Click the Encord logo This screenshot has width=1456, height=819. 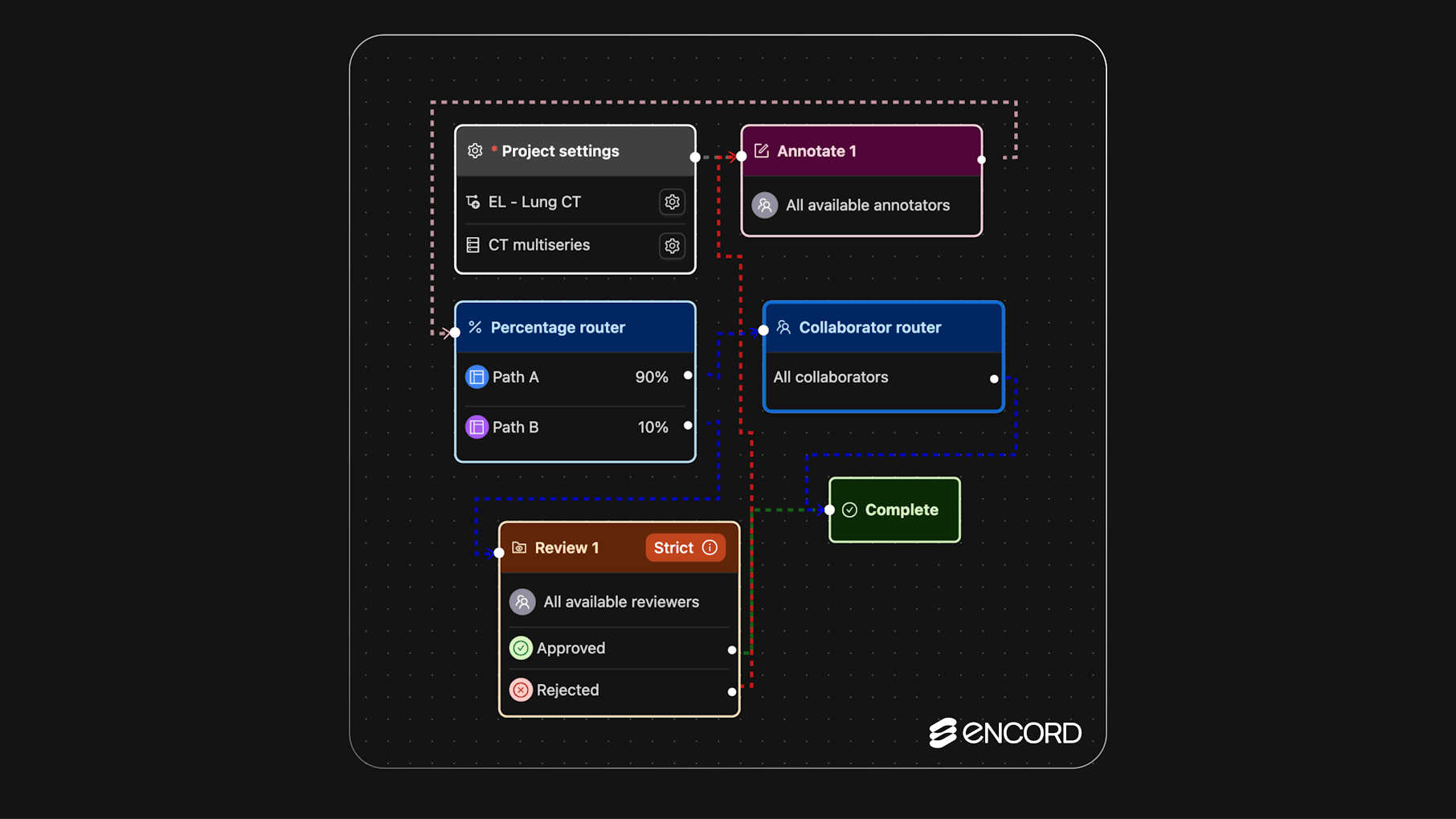point(1004,732)
